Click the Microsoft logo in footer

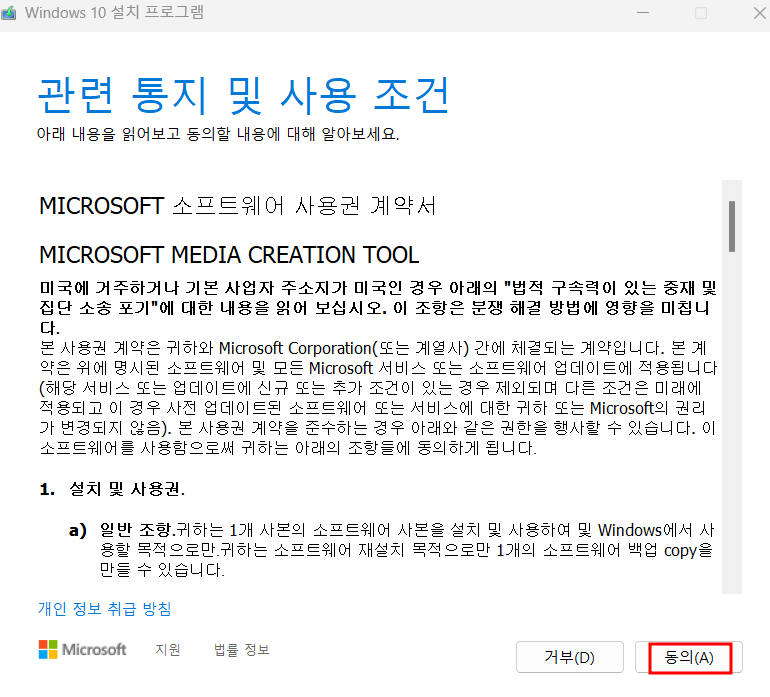[82, 650]
